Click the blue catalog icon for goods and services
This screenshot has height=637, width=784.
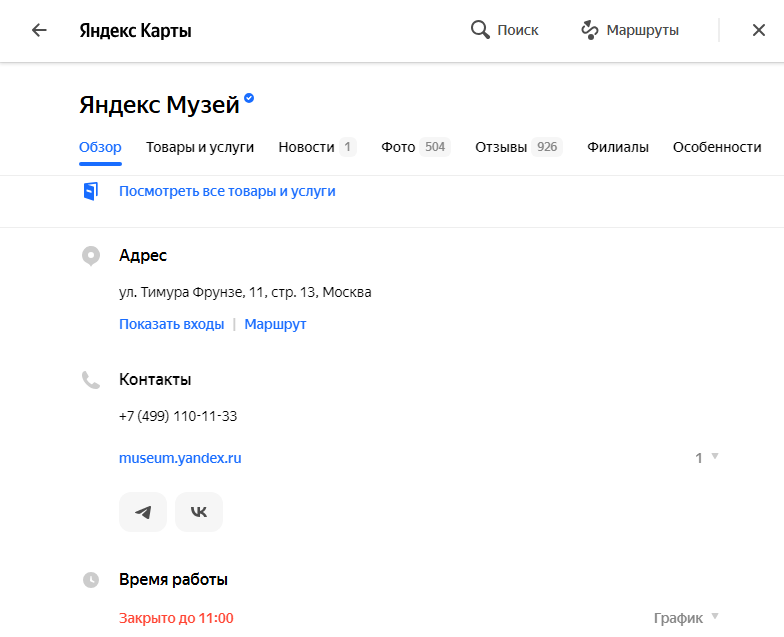[x=90, y=192]
